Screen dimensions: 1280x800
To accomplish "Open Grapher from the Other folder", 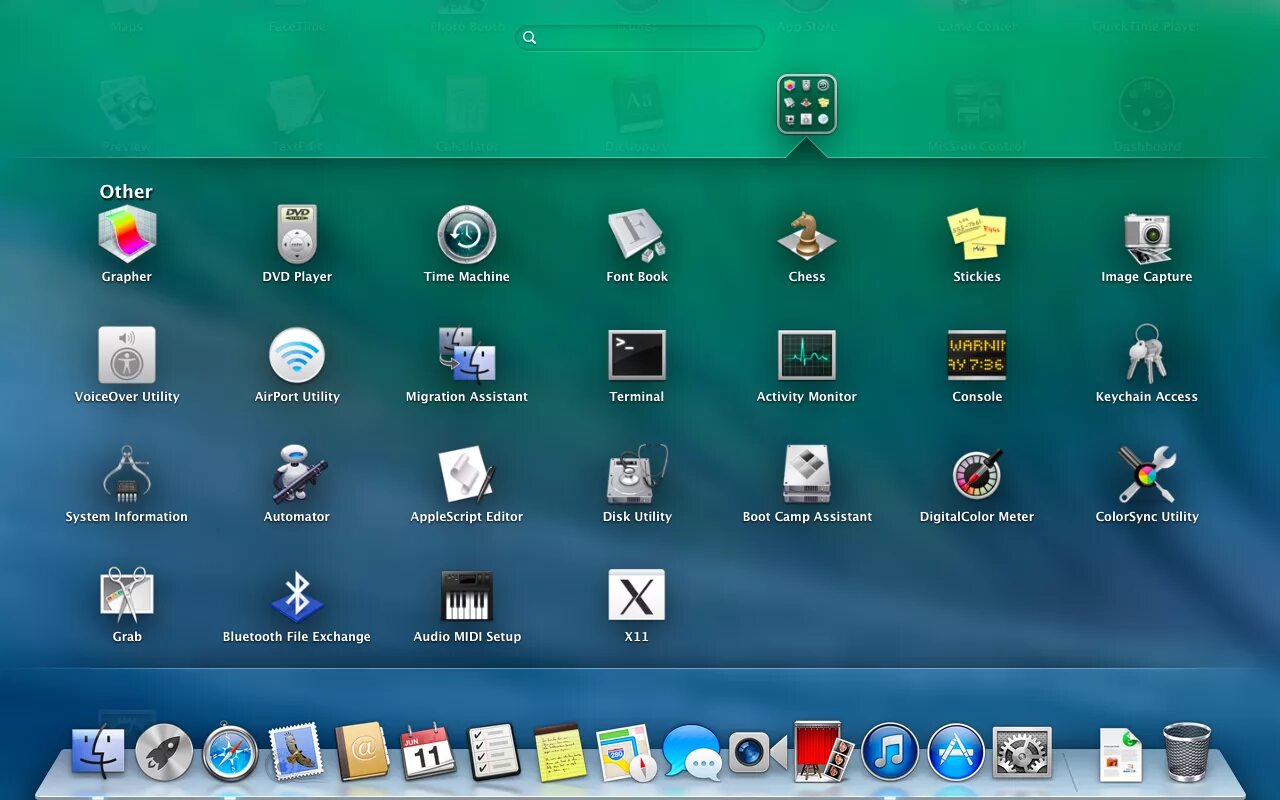I will click(x=127, y=235).
